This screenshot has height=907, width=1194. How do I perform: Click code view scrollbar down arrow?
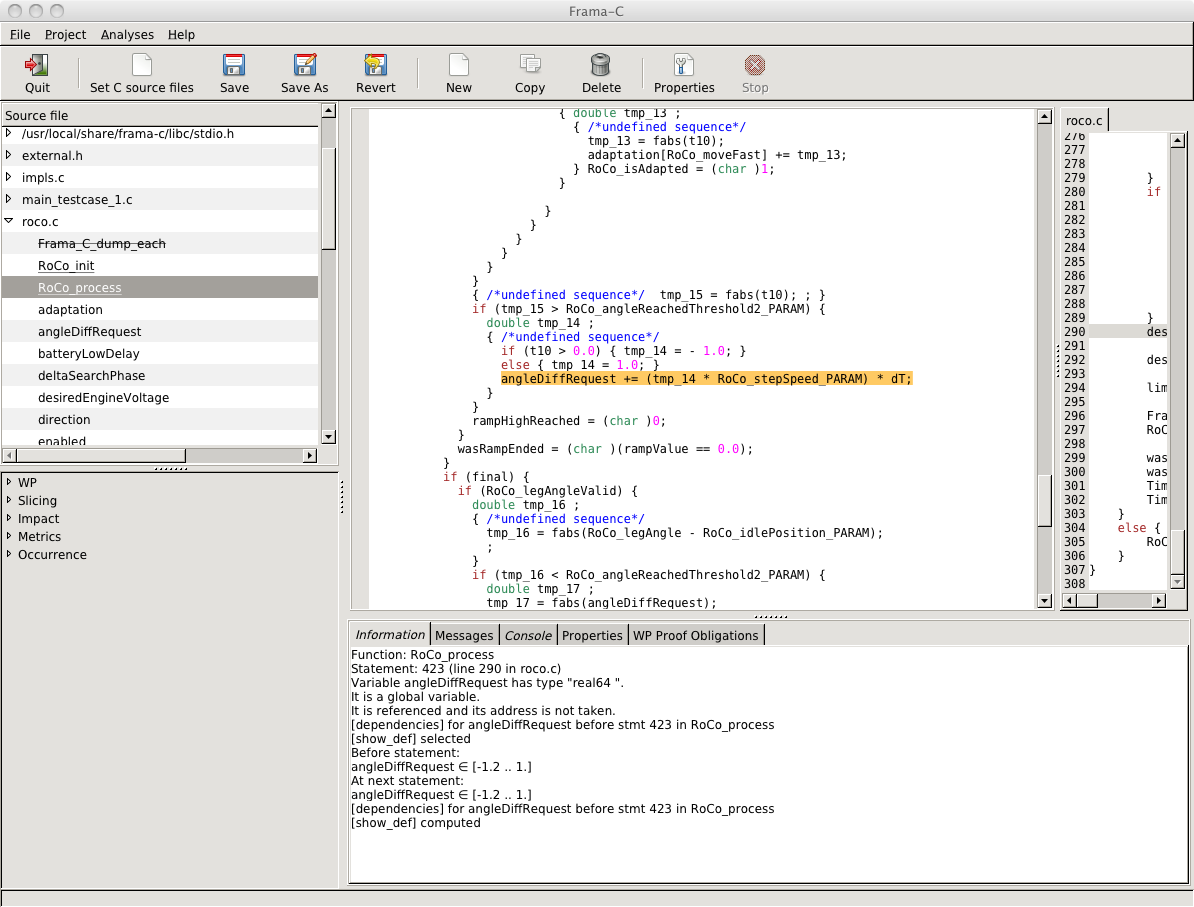tap(1045, 601)
